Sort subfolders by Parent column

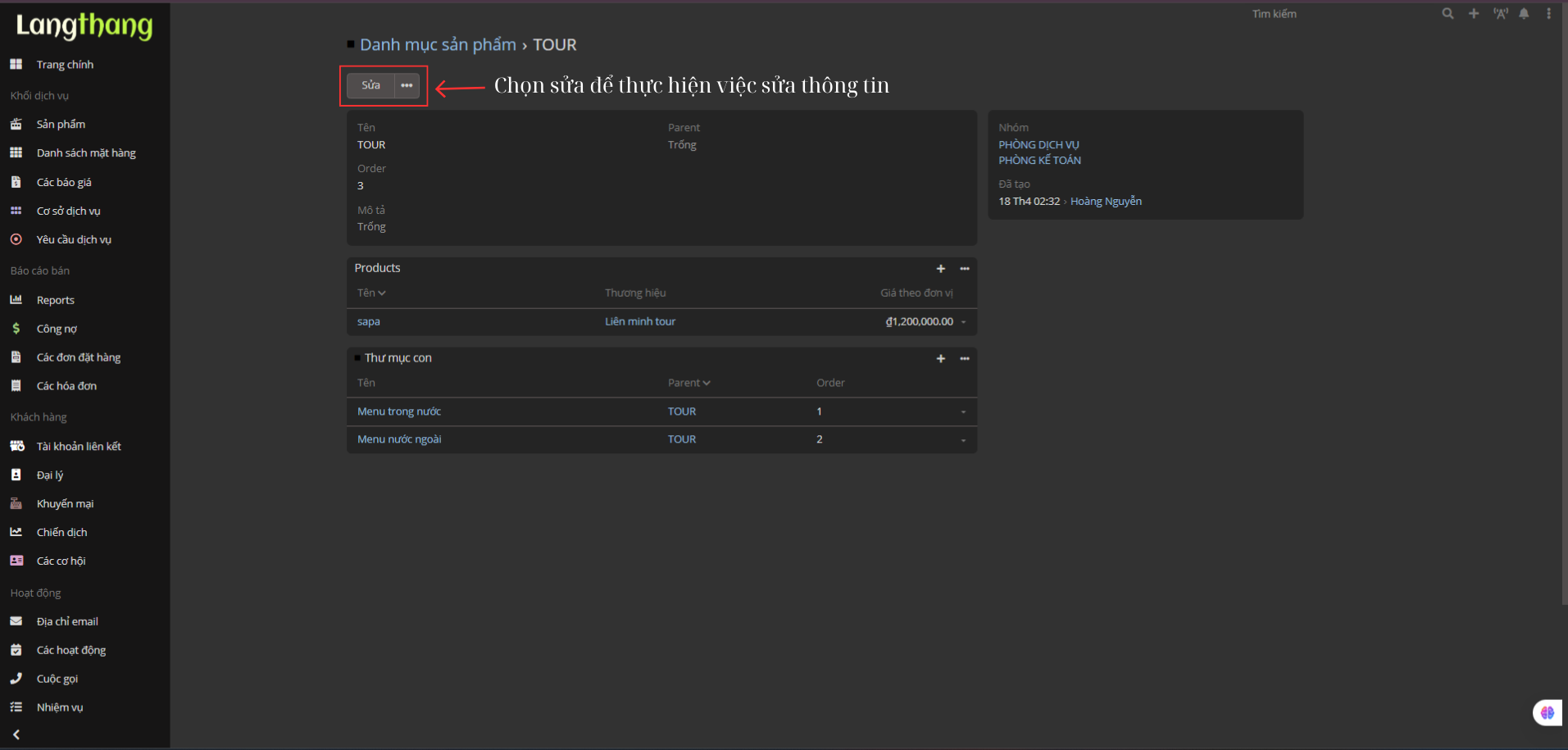[x=689, y=383]
